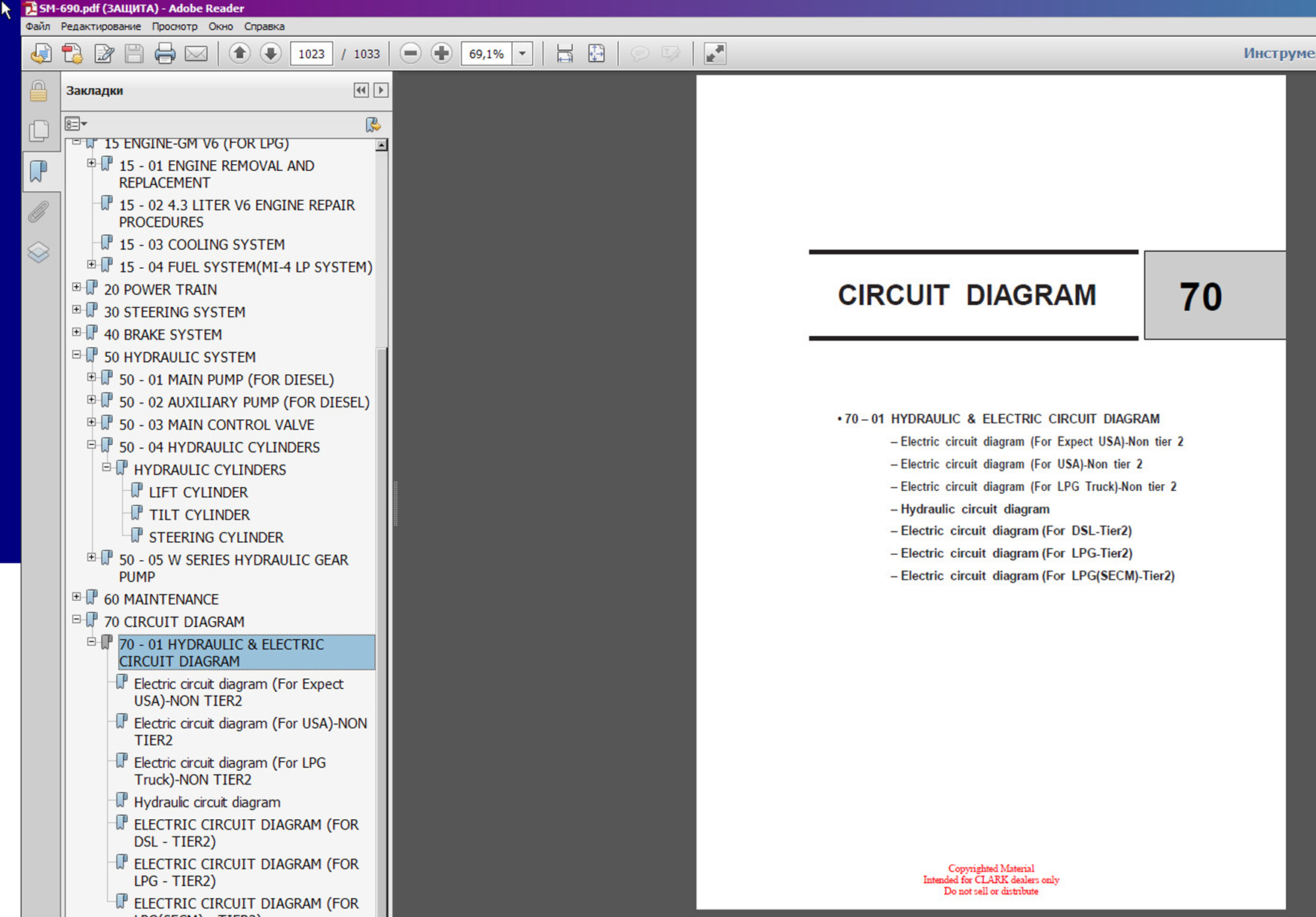Zoom out using the minus button

click(x=410, y=53)
